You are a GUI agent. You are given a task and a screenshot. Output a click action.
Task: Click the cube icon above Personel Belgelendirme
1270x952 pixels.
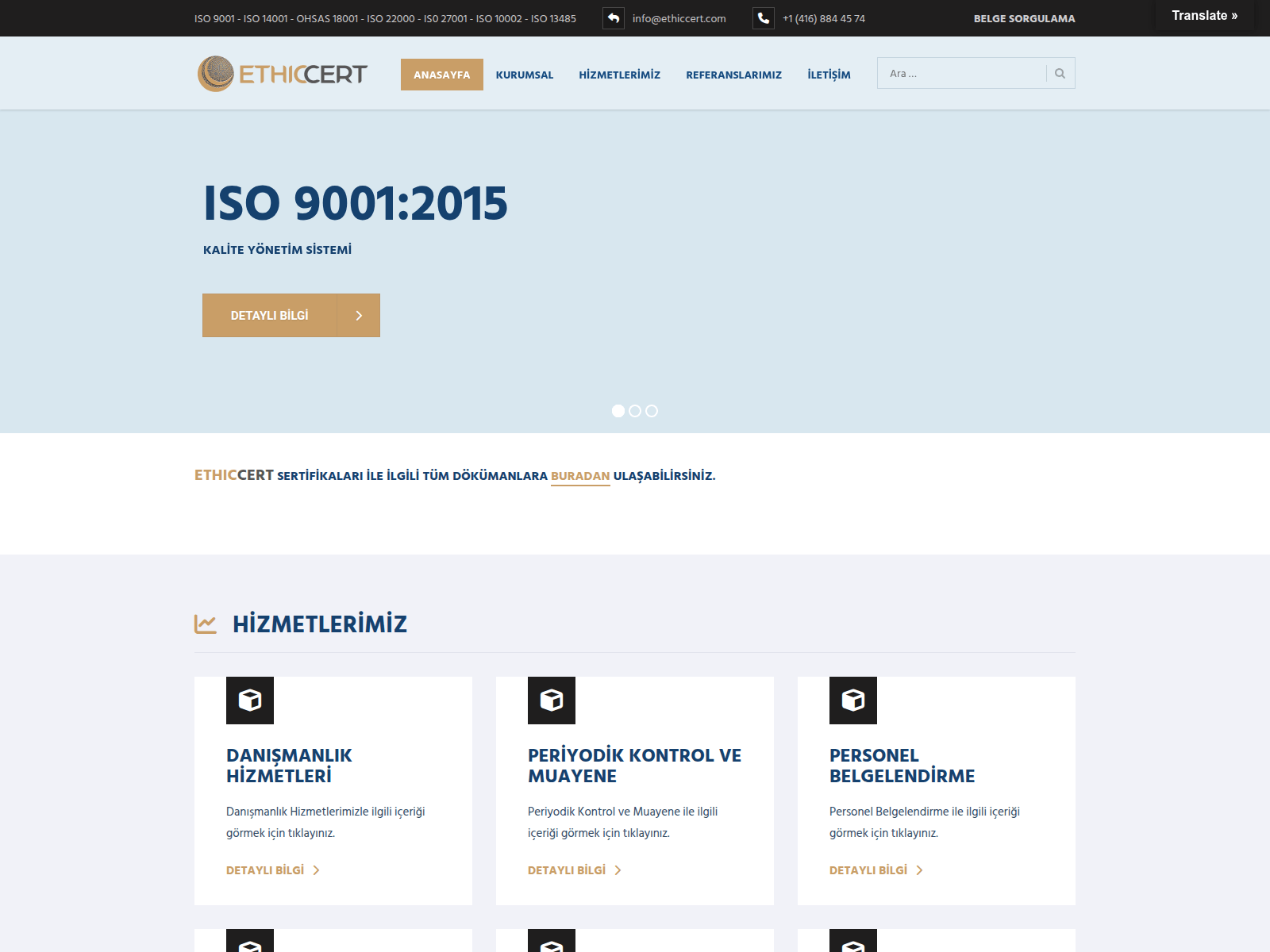(x=853, y=701)
